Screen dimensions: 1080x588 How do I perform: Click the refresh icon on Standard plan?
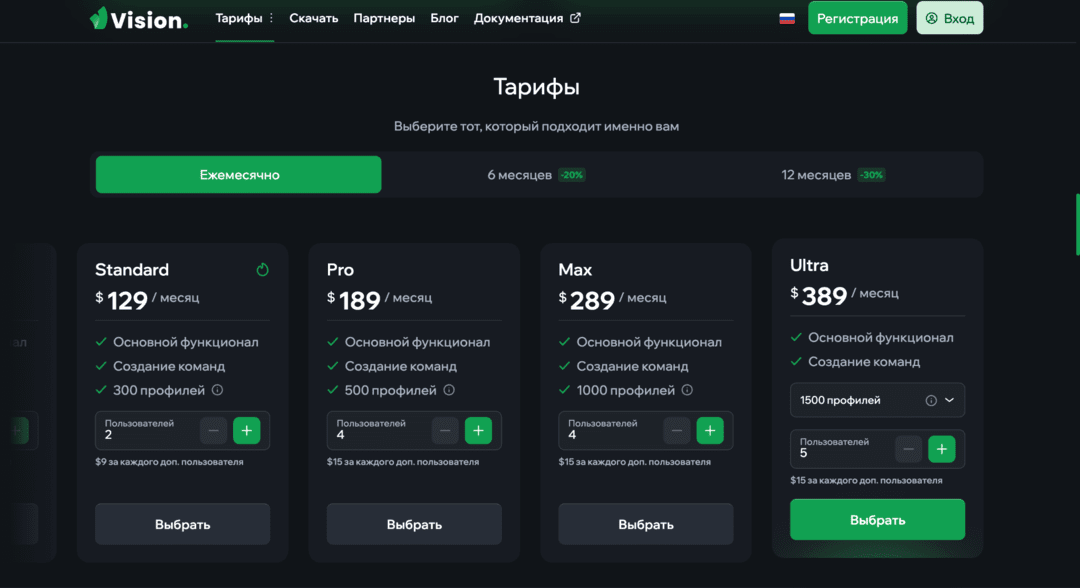coord(262,269)
